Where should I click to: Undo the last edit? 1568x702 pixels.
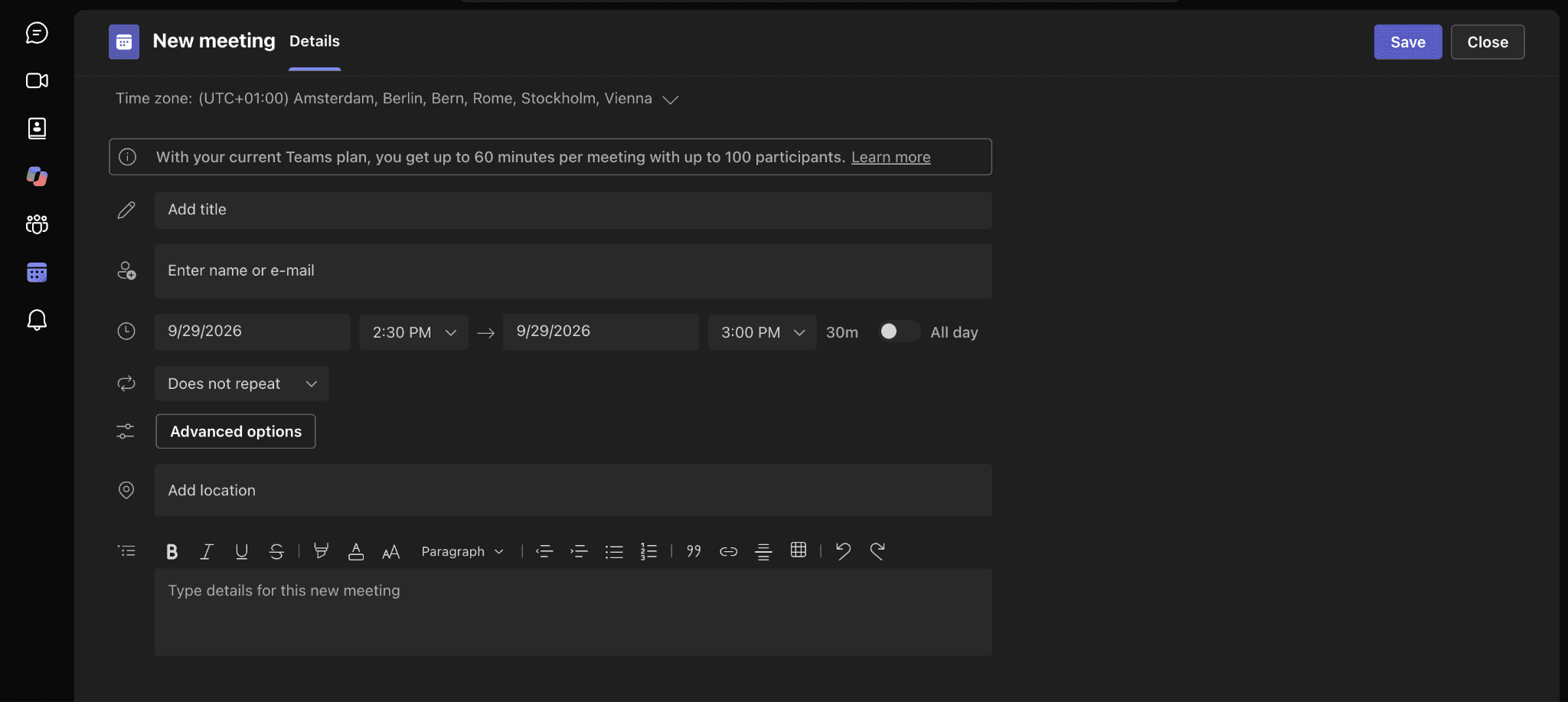point(843,551)
